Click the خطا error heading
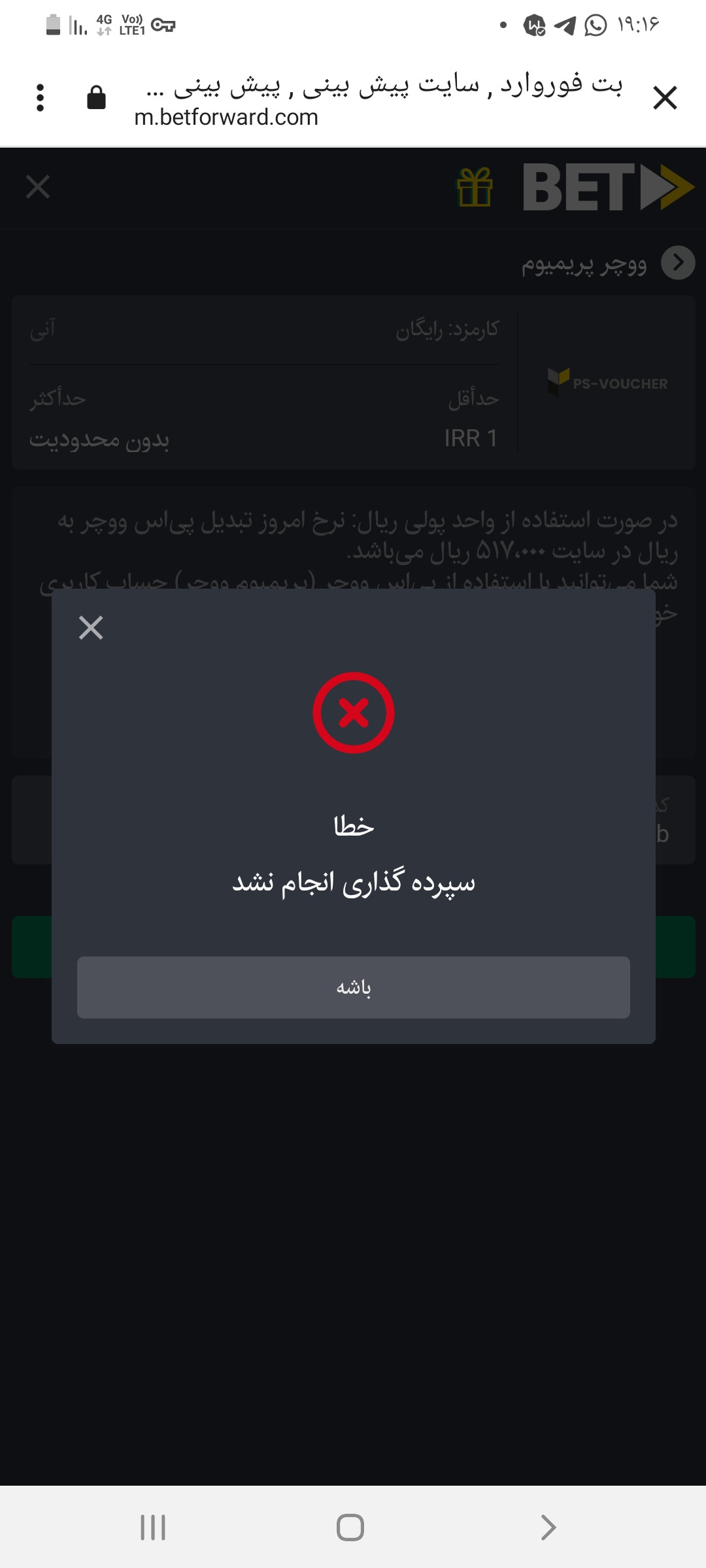This screenshot has width=706, height=1568. point(354,826)
